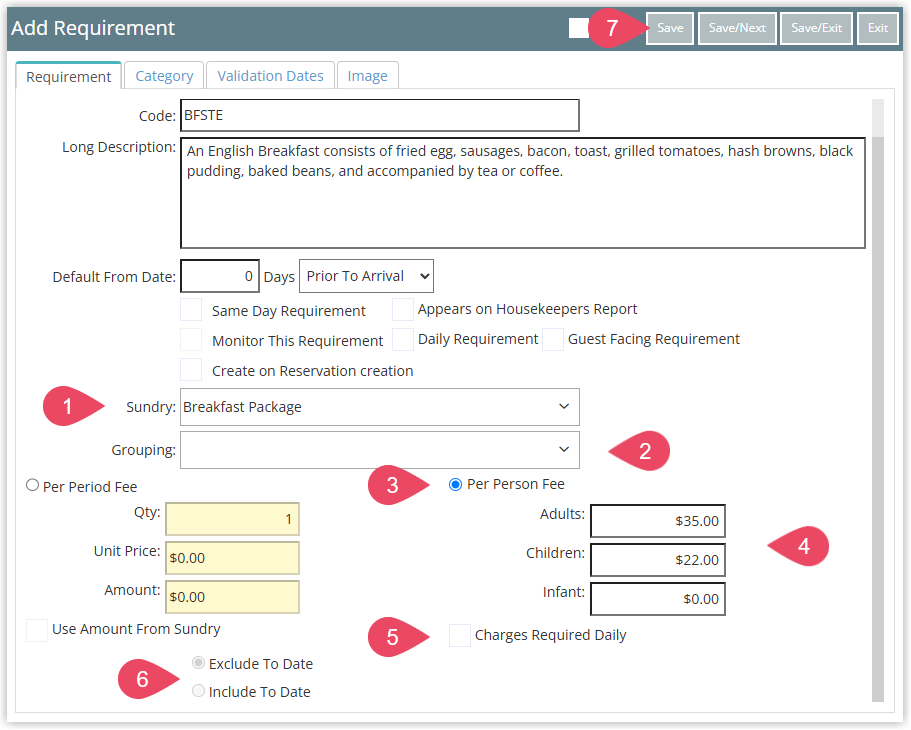911x730 pixels.
Task: Expand the Grouping dropdown
Action: (x=379, y=450)
